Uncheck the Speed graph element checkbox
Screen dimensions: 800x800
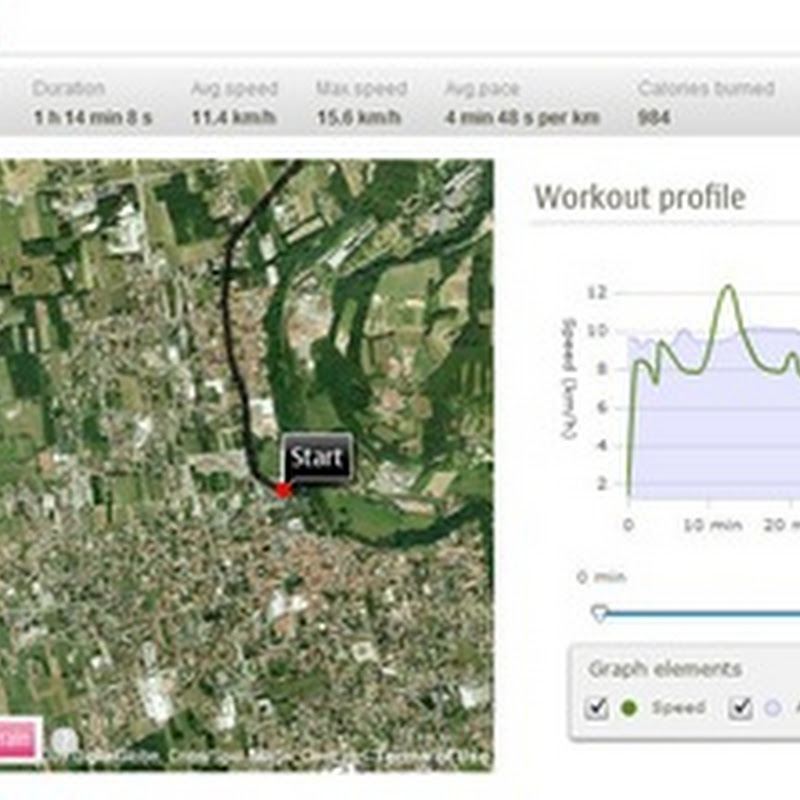[596, 708]
